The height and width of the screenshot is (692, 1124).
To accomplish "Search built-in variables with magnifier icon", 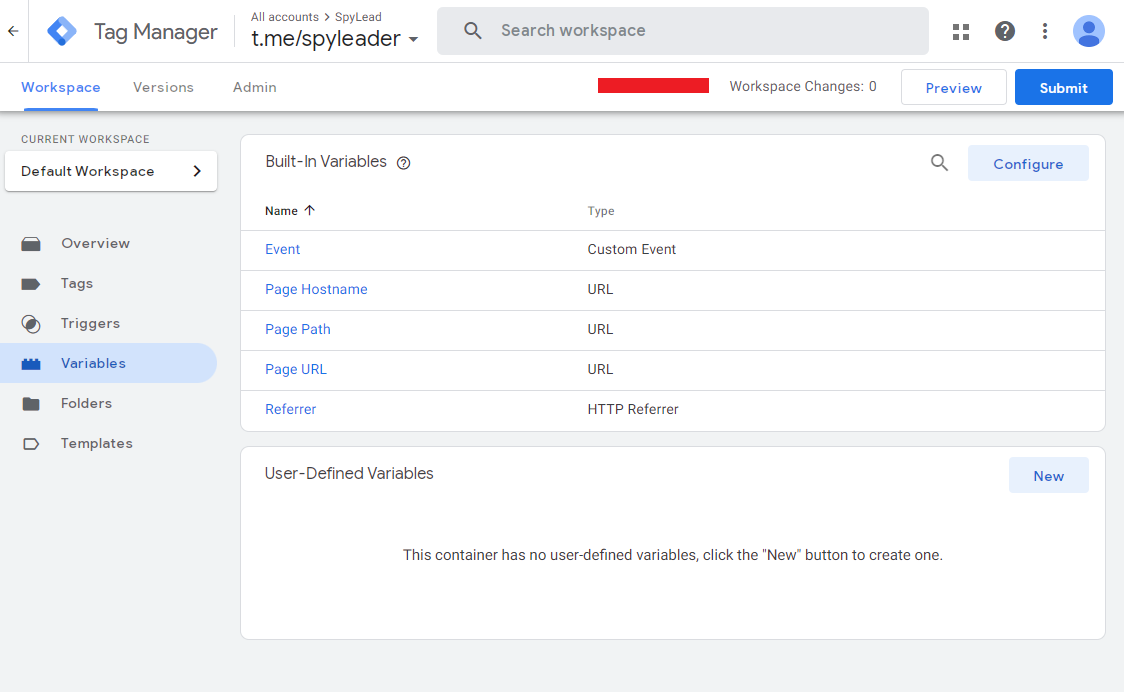I will 939,163.
